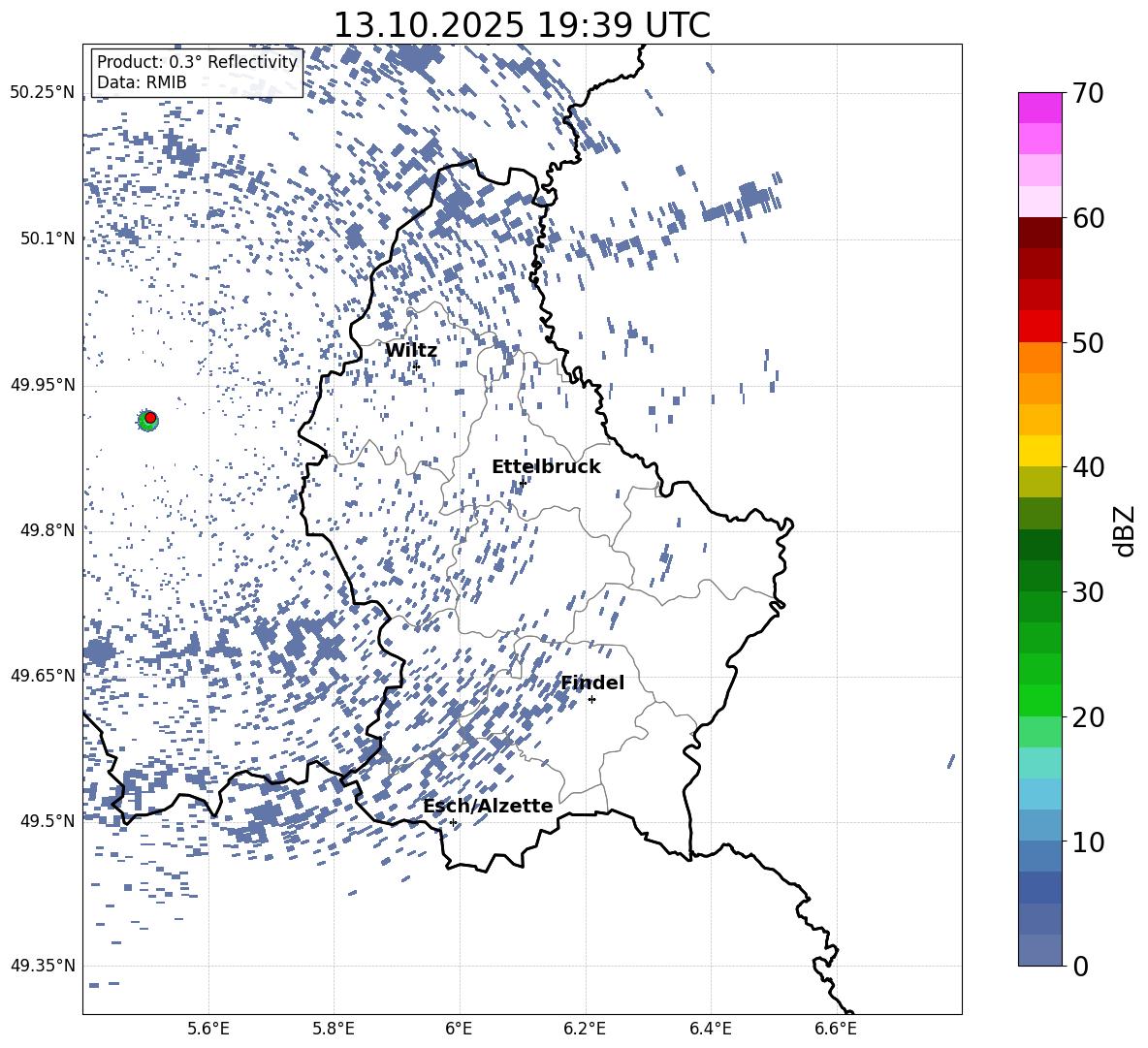The width and height of the screenshot is (1148, 1048).
Task: Click the red radar site marker
Action: [x=150, y=418]
